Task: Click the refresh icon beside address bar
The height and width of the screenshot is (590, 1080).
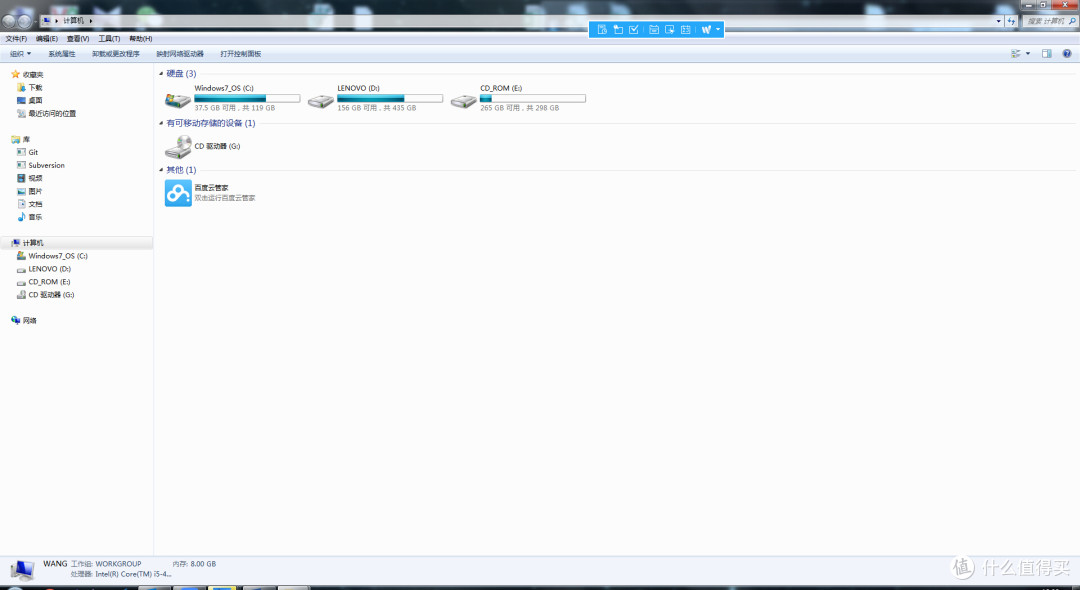Action: 1011,21
